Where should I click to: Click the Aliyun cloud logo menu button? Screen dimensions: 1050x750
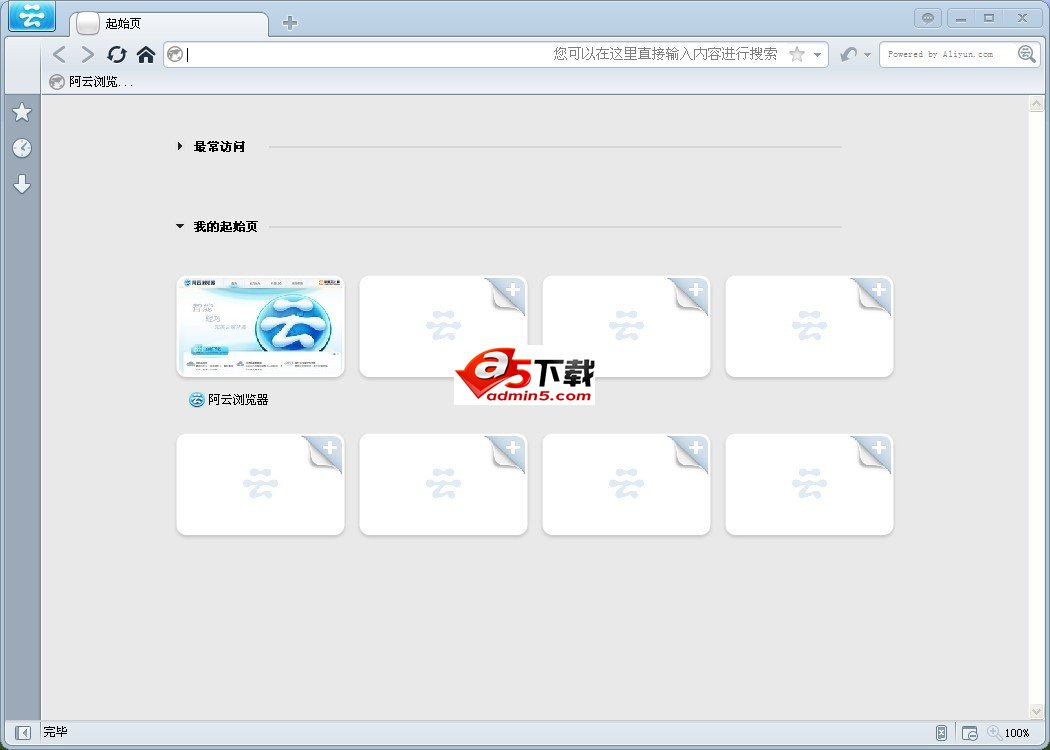coord(31,16)
